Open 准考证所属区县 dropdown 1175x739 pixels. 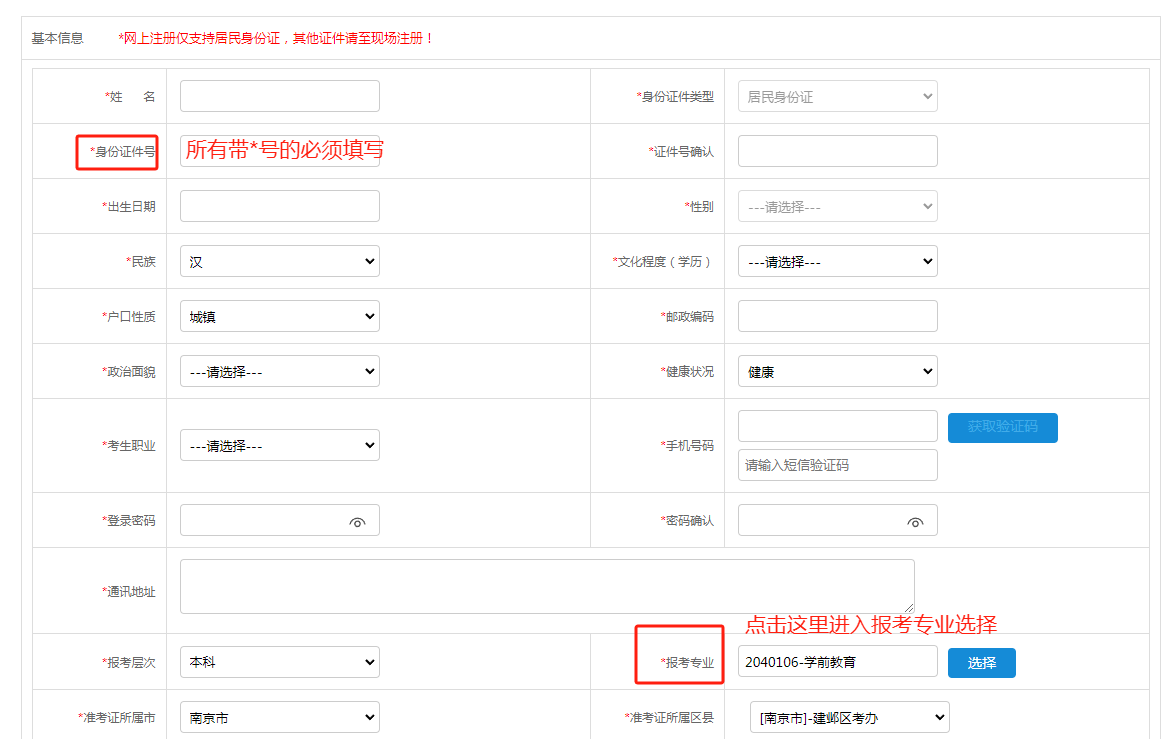point(849,717)
